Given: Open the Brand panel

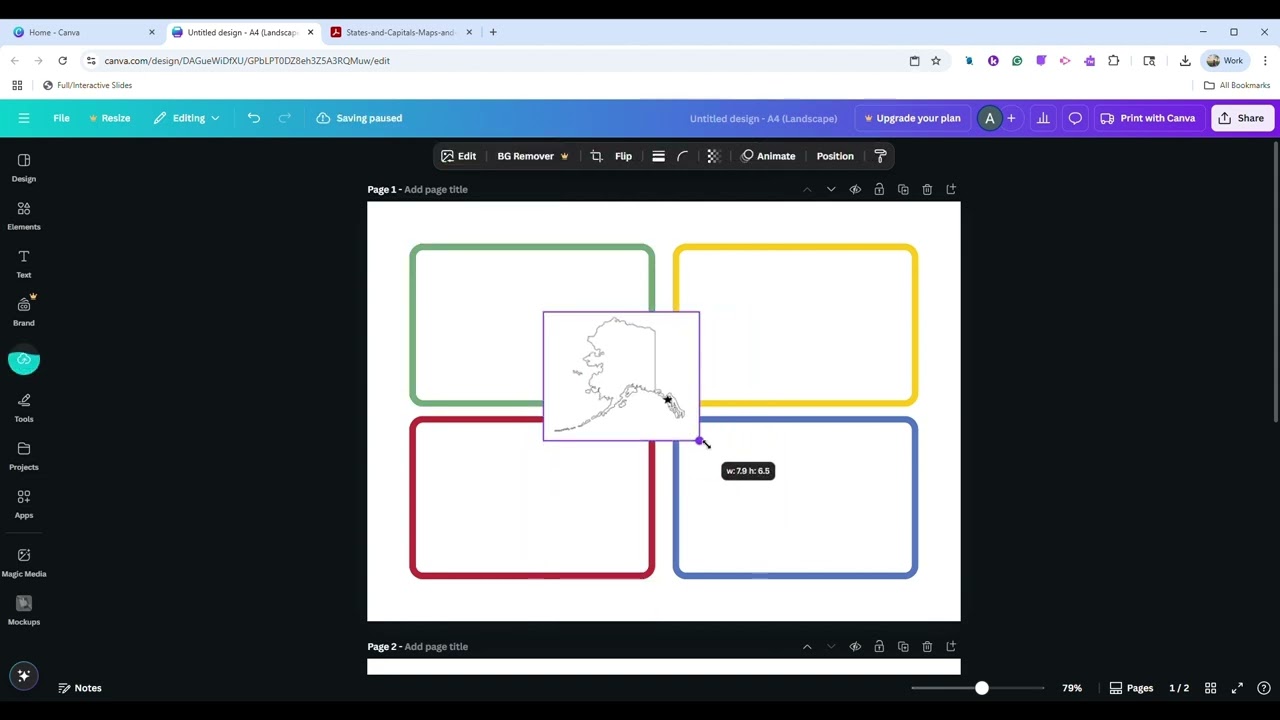Looking at the screenshot, I should pyautogui.click(x=24, y=312).
